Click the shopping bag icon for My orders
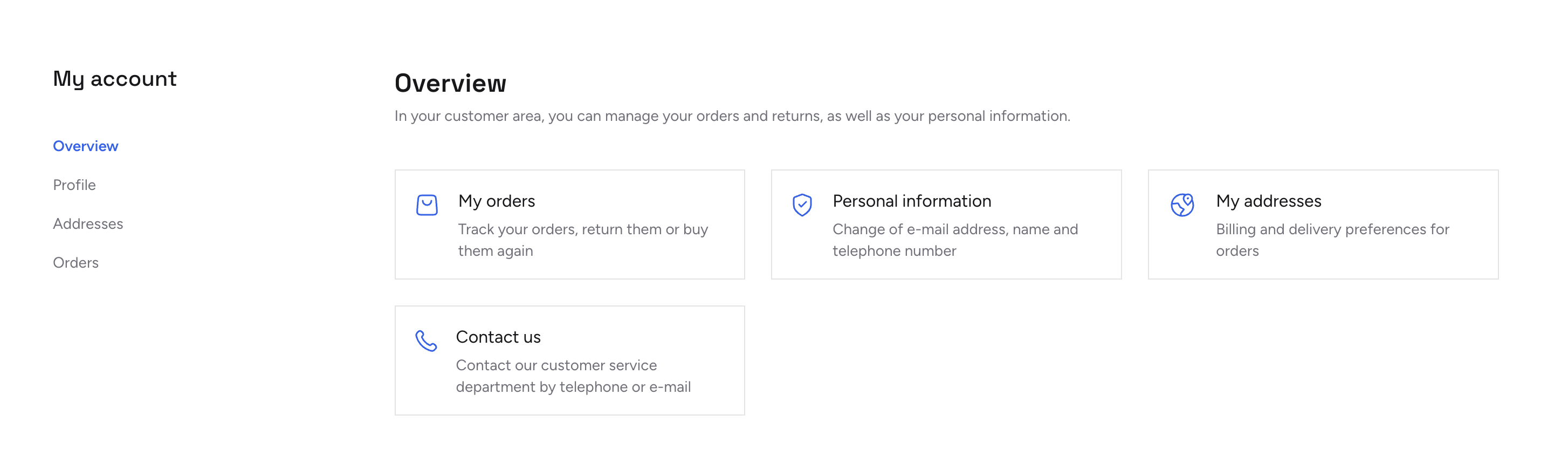The height and width of the screenshot is (476, 1568). [427, 205]
